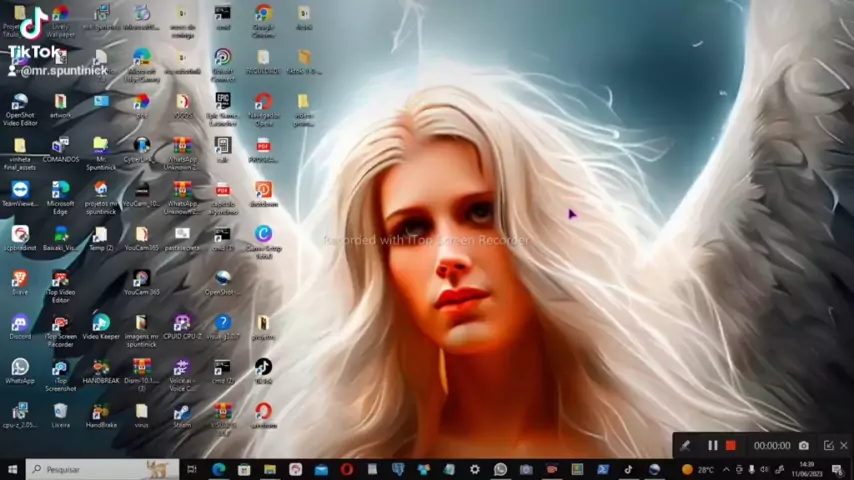
Task: Launch the YouCam 365 shortcut
Action: (142, 282)
